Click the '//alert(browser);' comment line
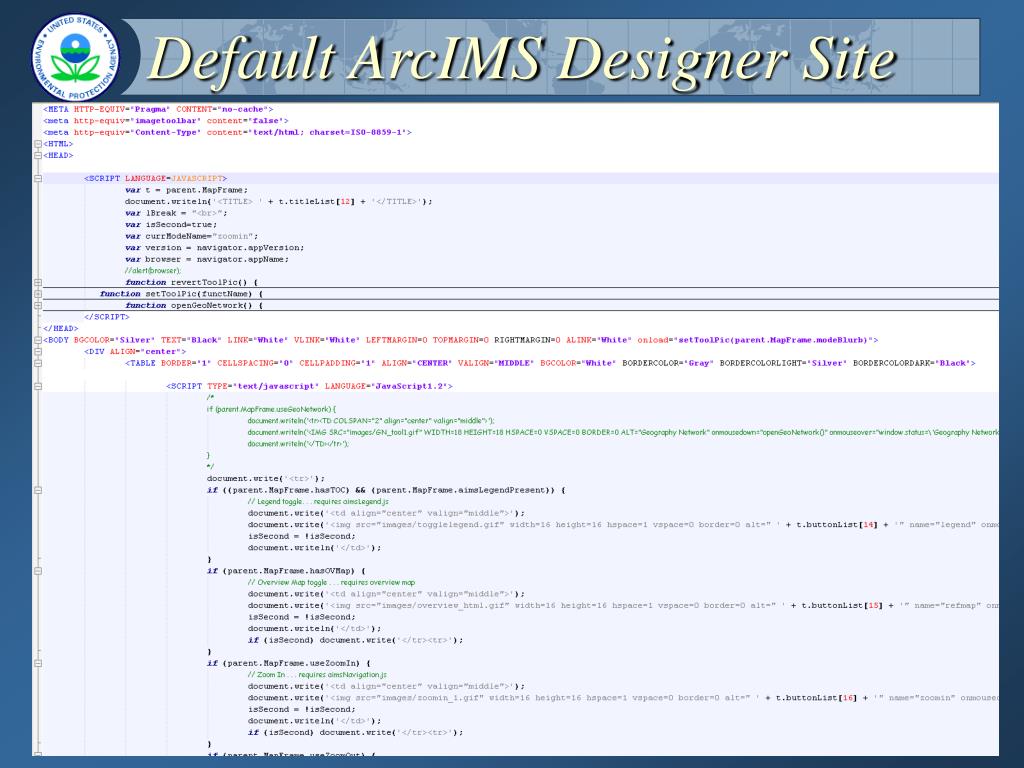This screenshot has width=1024, height=768. (x=153, y=271)
